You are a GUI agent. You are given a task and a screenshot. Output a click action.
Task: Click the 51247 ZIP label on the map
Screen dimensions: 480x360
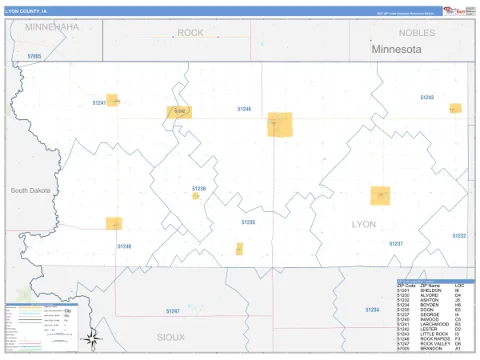click(173, 311)
